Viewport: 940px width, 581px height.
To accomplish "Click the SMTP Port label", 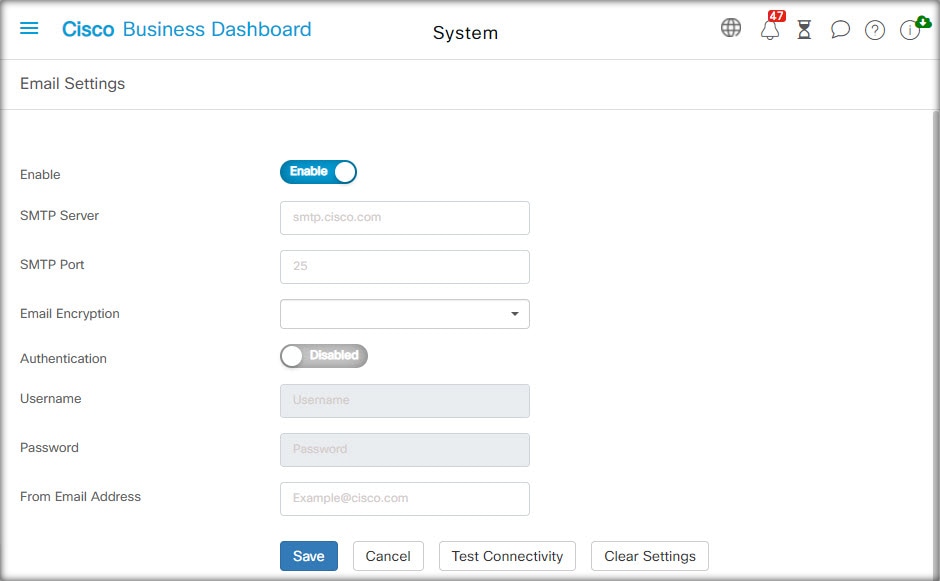I will [52, 264].
